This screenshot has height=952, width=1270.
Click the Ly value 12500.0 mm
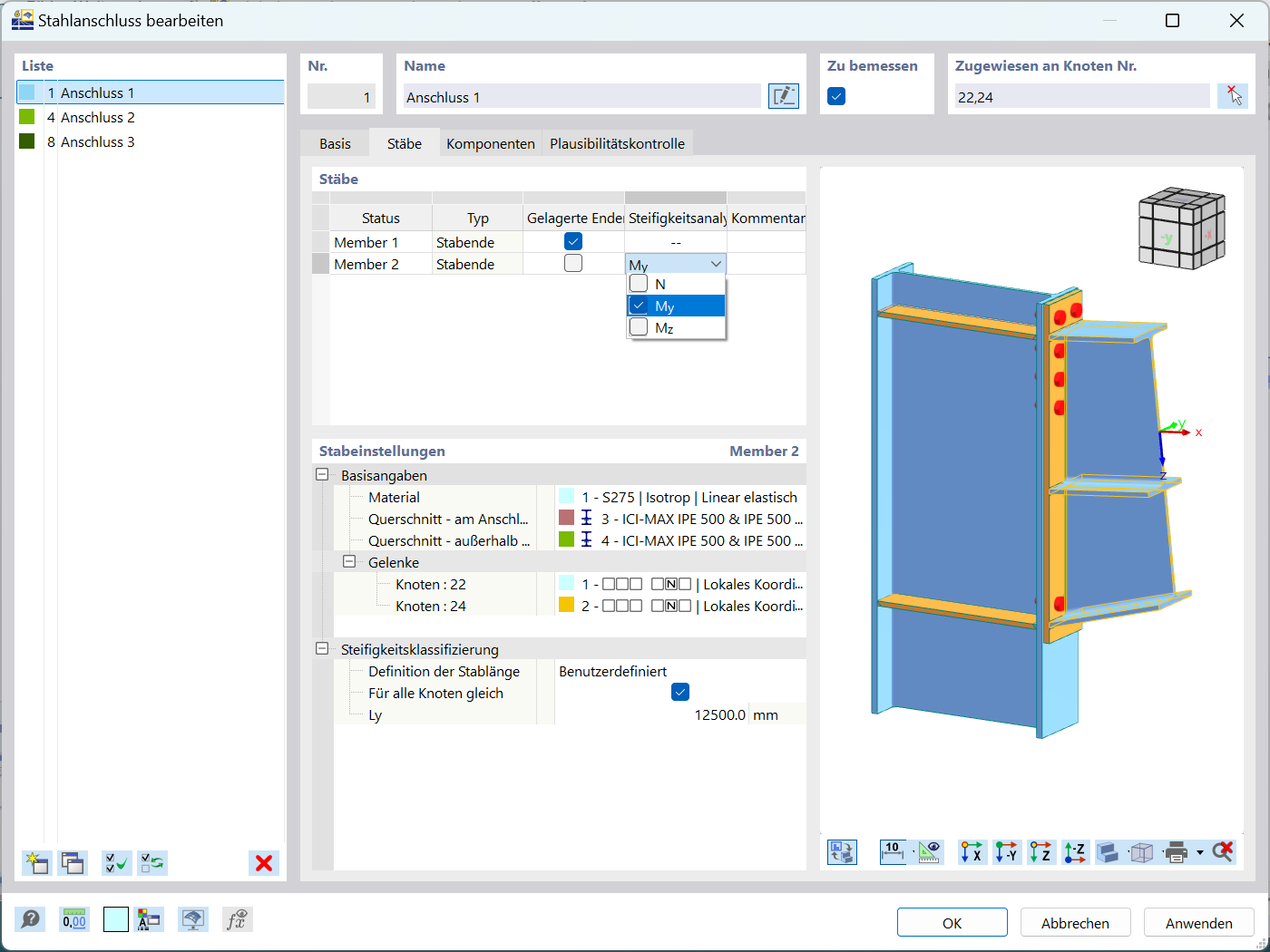[x=680, y=714]
